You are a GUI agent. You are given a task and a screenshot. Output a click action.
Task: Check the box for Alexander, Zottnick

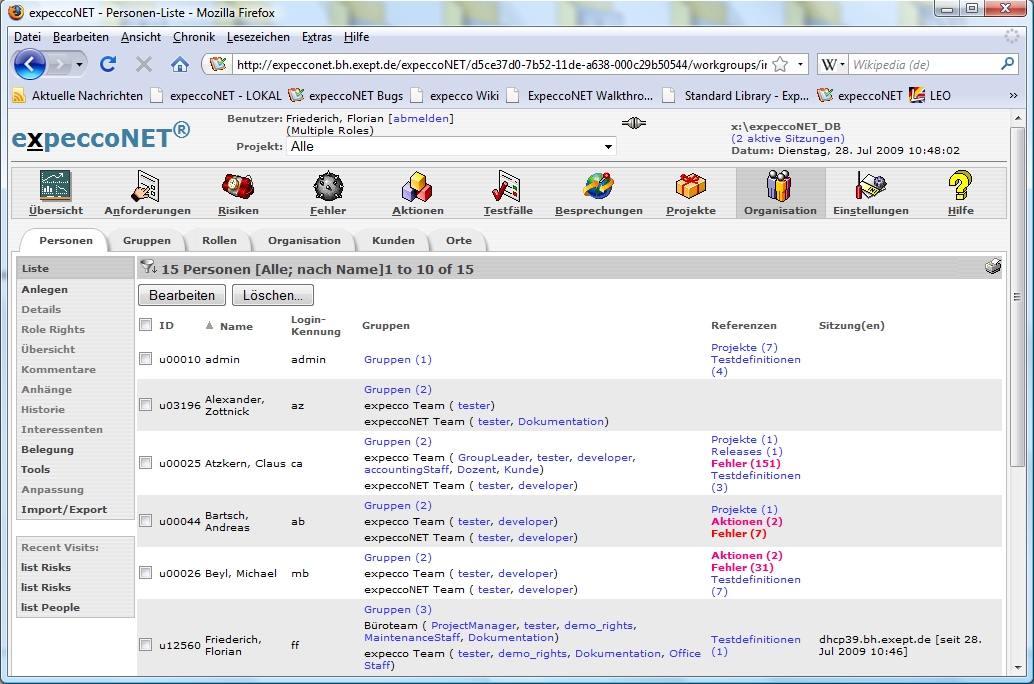(x=146, y=405)
